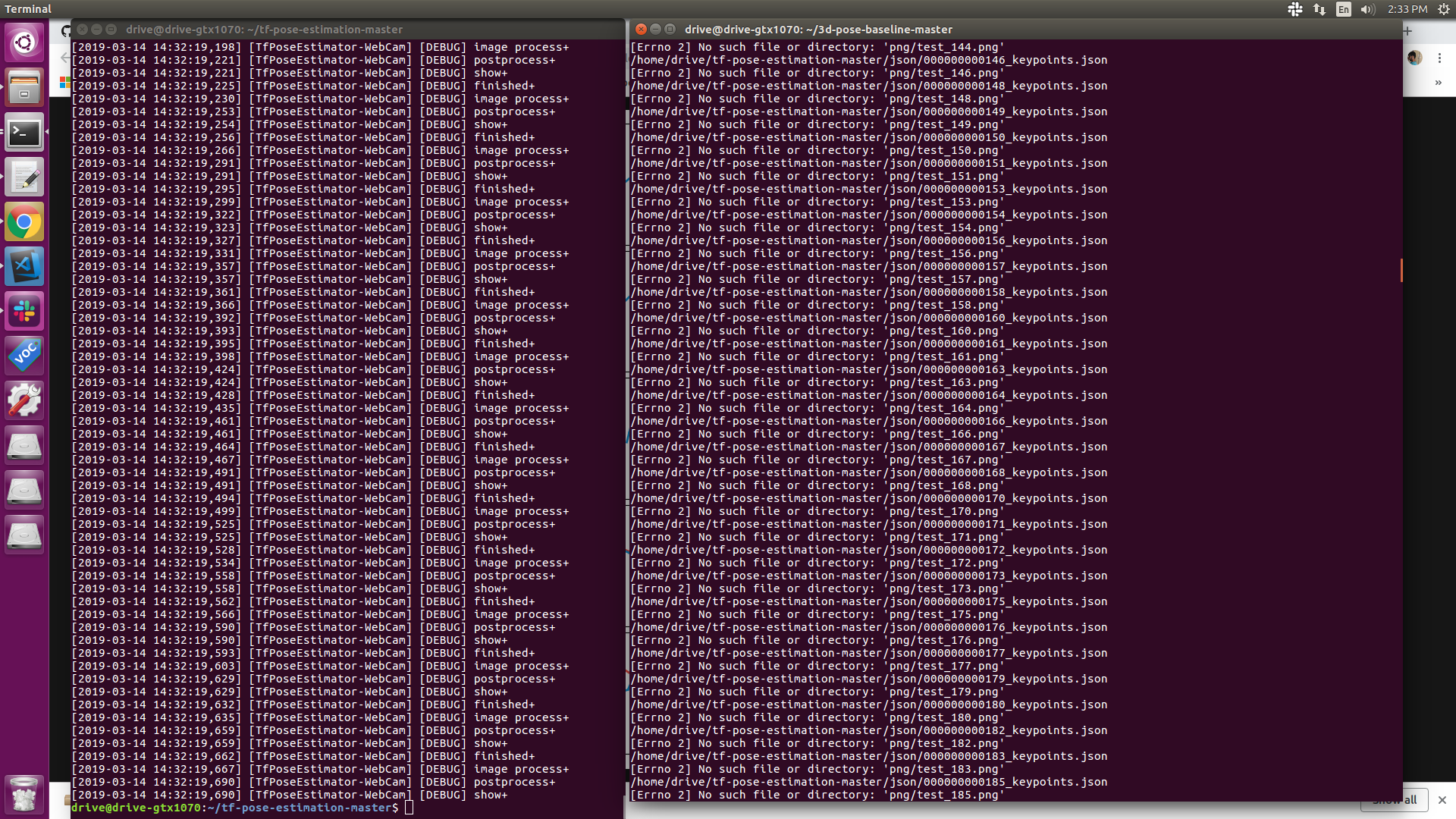The height and width of the screenshot is (819, 1456).
Task: Open Visual Studio Code from the launcher
Action: pos(24,266)
